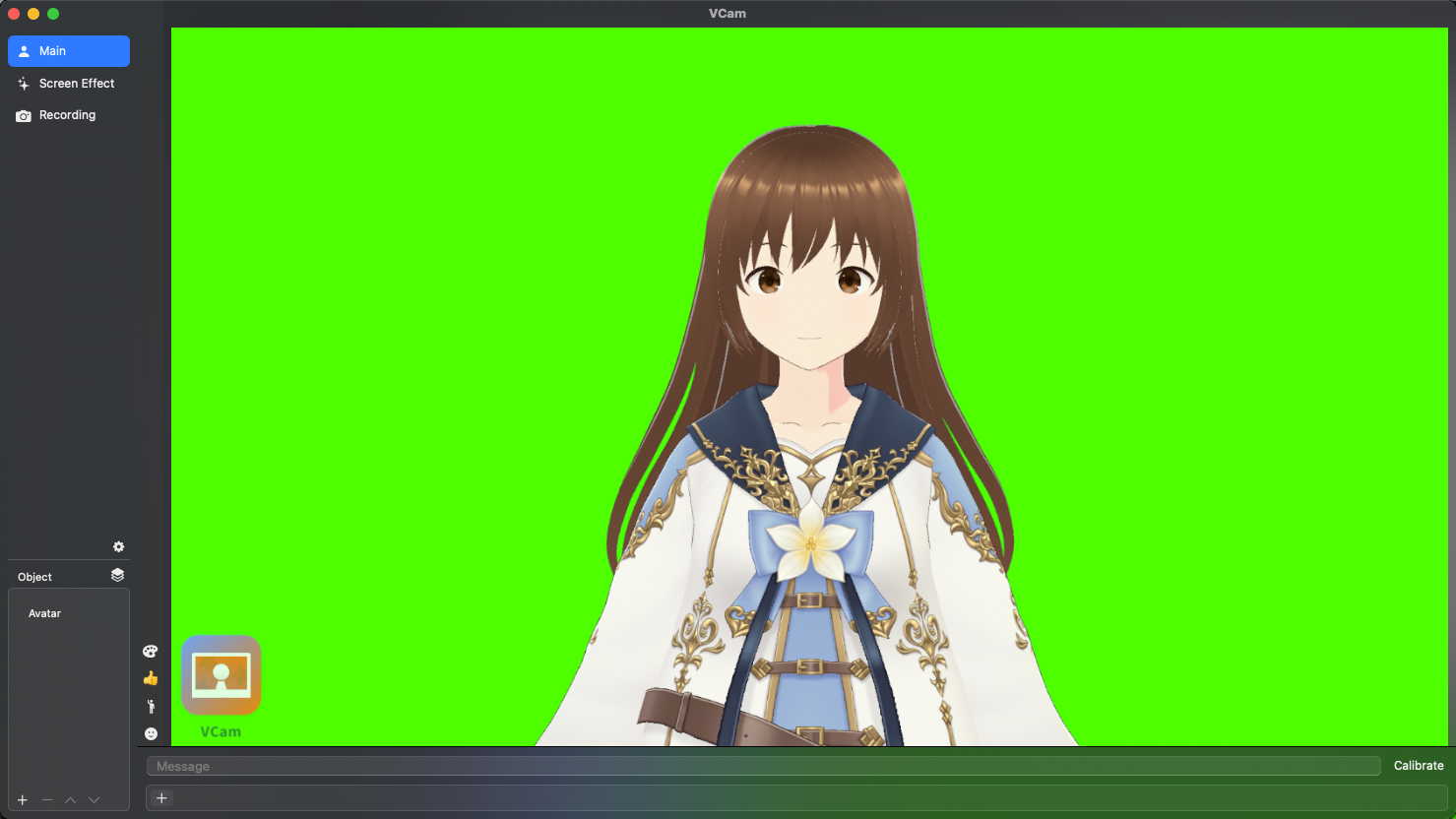The height and width of the screenshot is (819, 1456).
Task: Open the smiley face expression icon
Action: coord(151,733)
